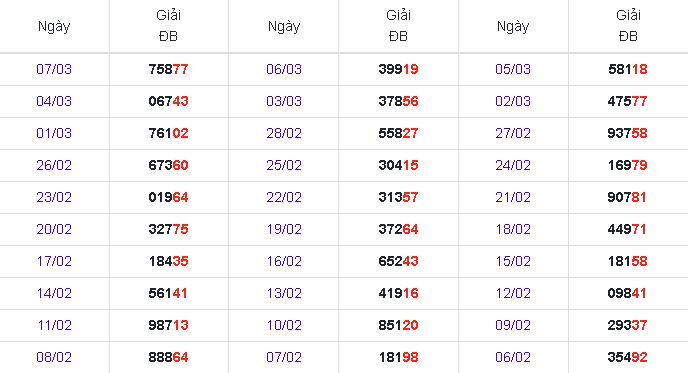
Task: Click the last Giải ĐB column header
Action: click(628, 25)
